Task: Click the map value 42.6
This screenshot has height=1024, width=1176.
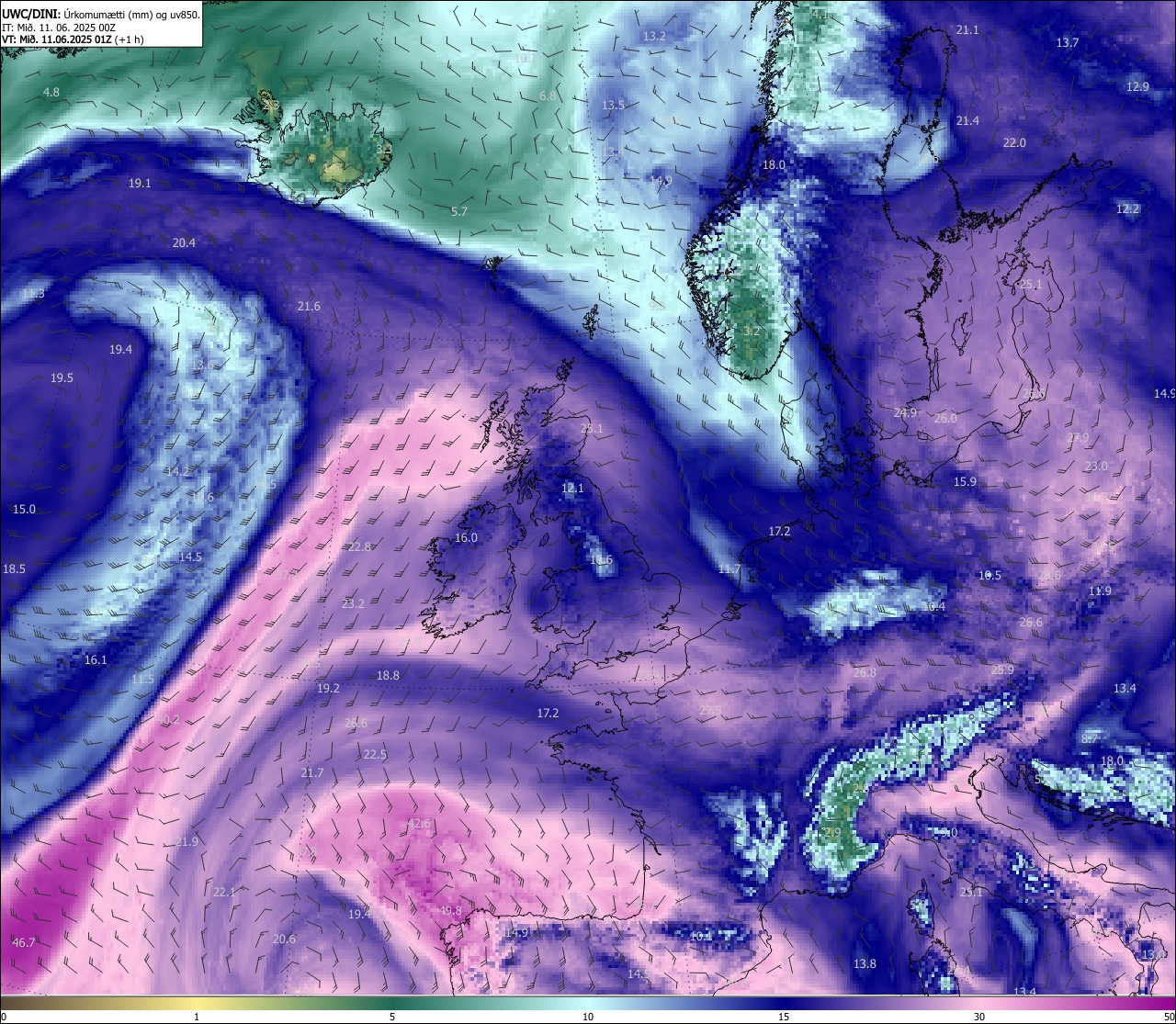Action: coord(419,824)
